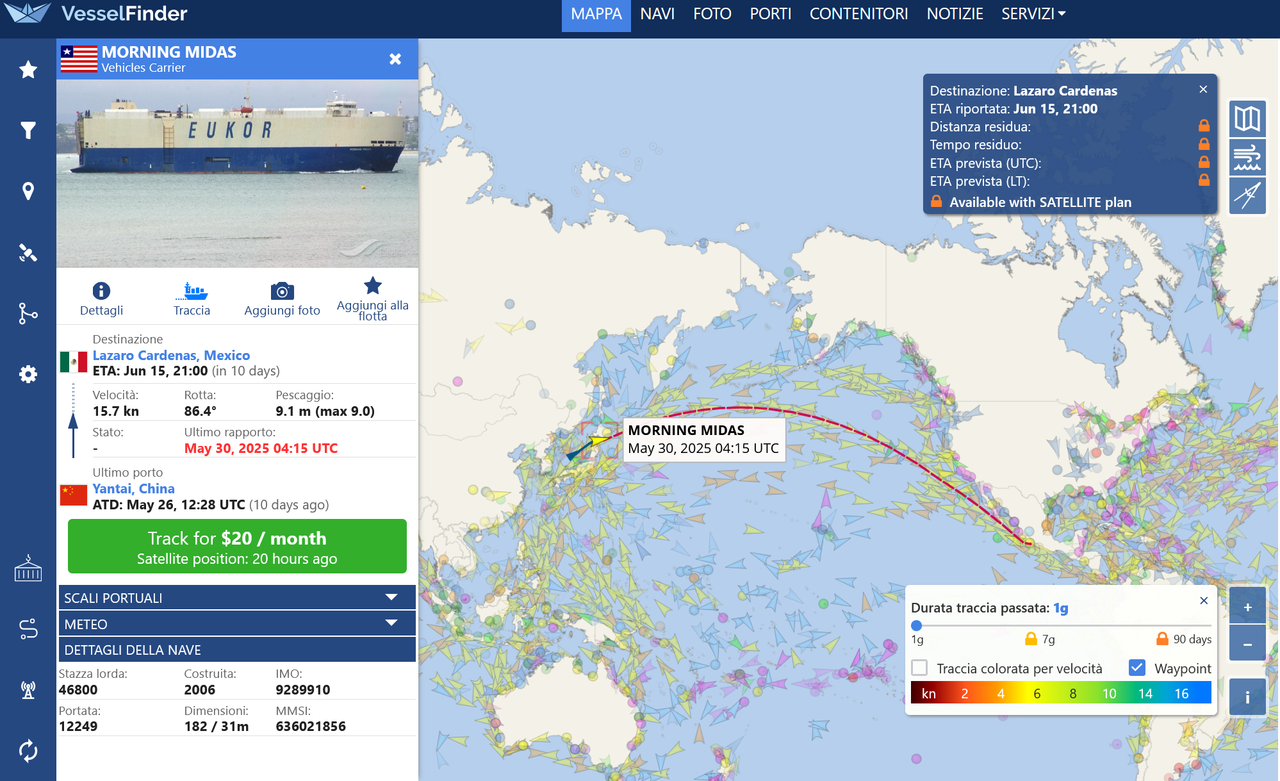Expand the SCALI PORTUALI section

pos(237,597)
